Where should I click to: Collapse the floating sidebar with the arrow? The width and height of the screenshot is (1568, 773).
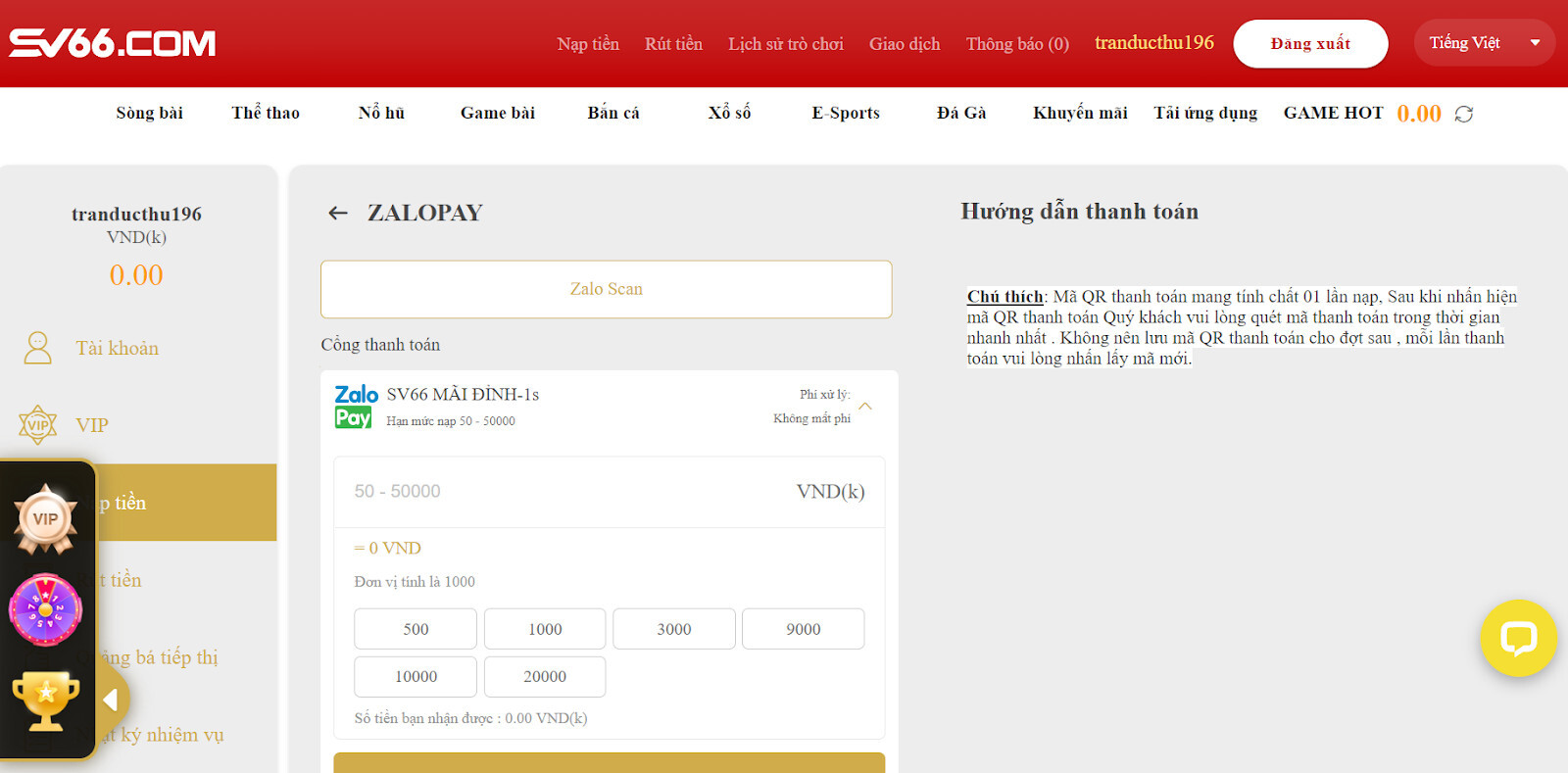tap(111, 700)
